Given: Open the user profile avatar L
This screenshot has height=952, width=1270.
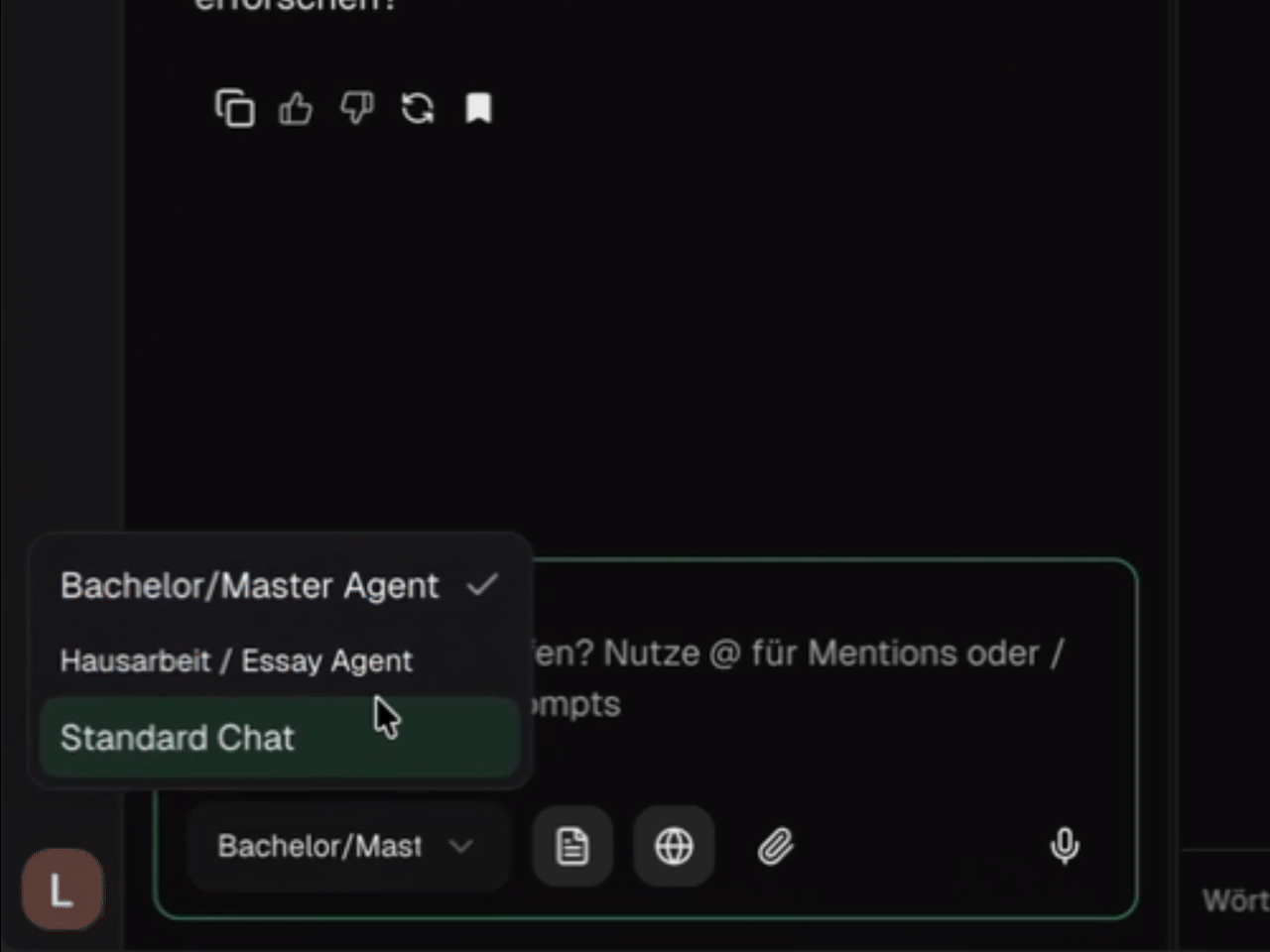Looking at the screenshot, I should tap(62, 890).
